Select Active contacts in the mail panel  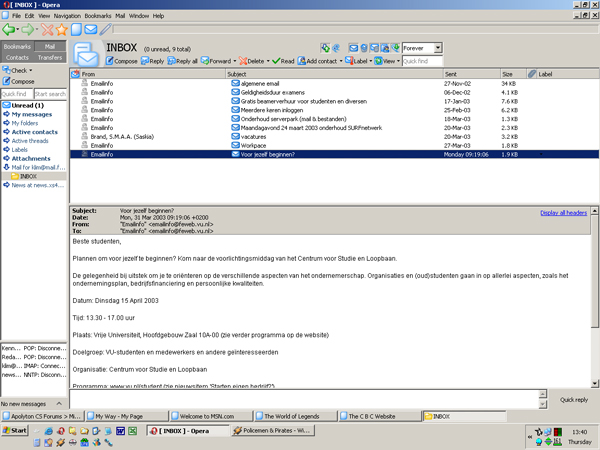tap(34, 132)
